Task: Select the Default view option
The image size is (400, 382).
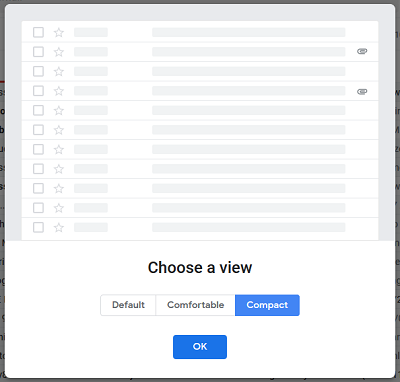Action: pyautogui.click(x=128, y=305)
